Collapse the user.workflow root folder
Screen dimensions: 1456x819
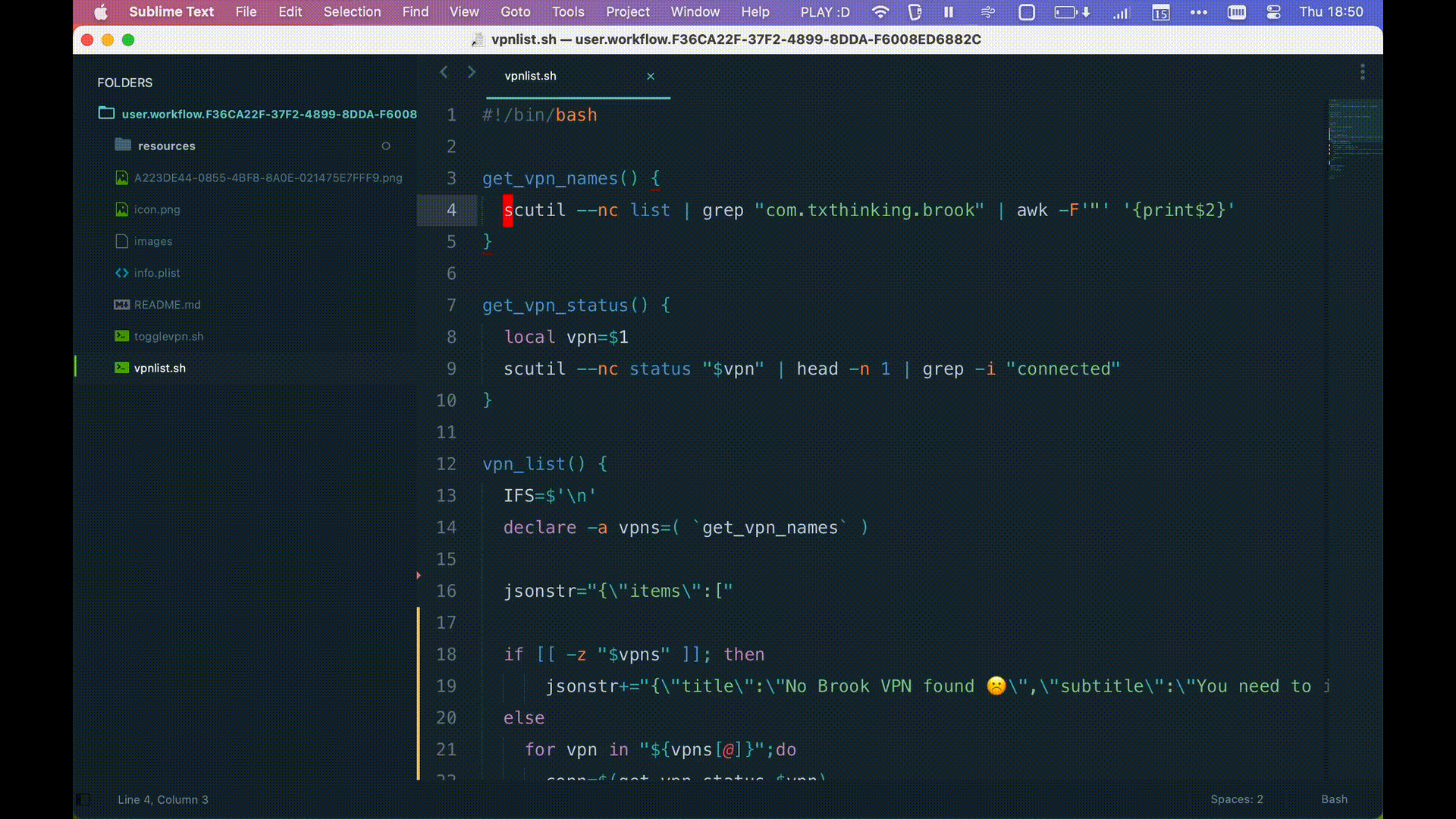(106, 113)
